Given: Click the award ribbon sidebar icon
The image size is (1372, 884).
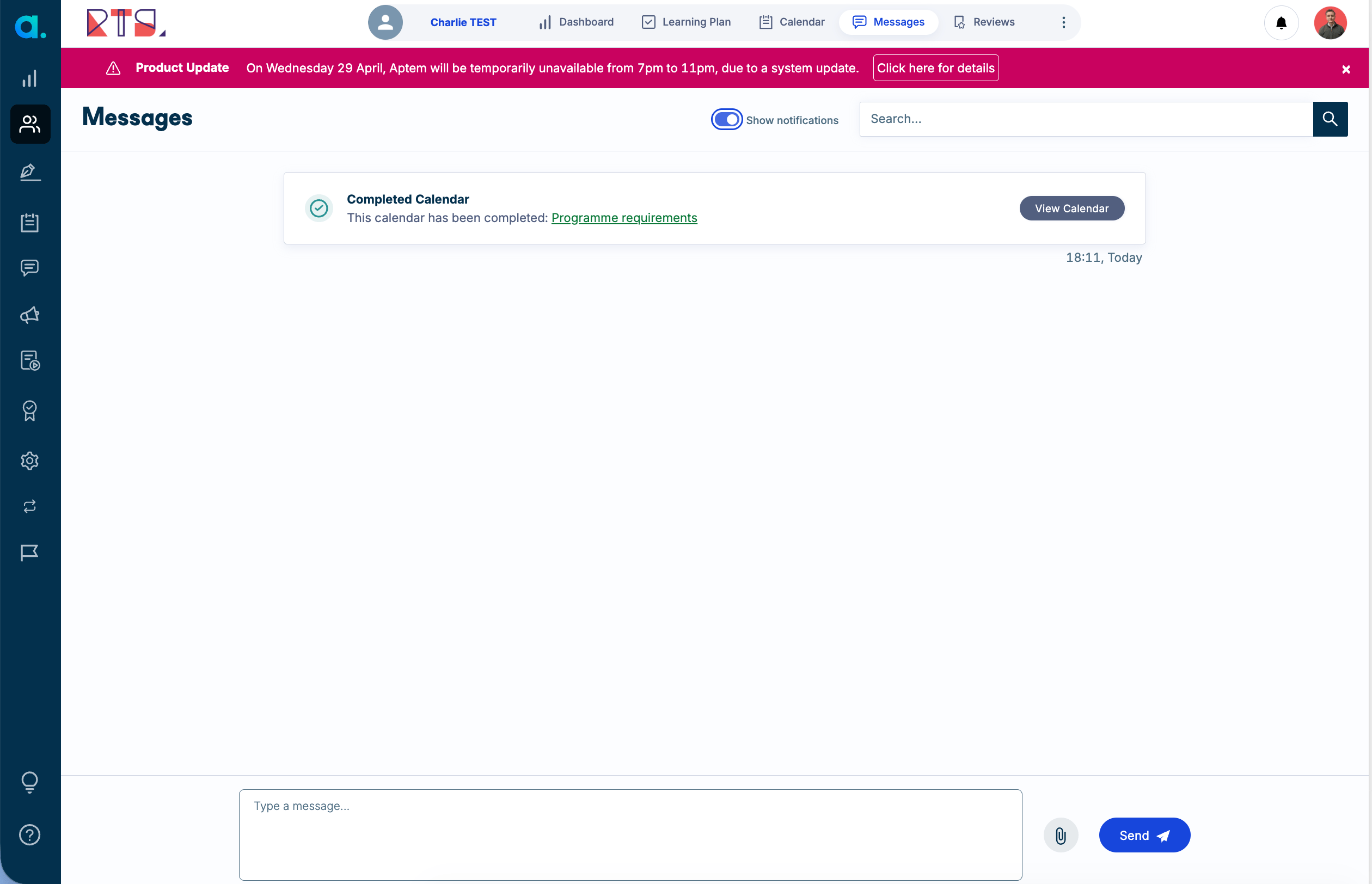Looking at the screenshot, I should (30, 410).
